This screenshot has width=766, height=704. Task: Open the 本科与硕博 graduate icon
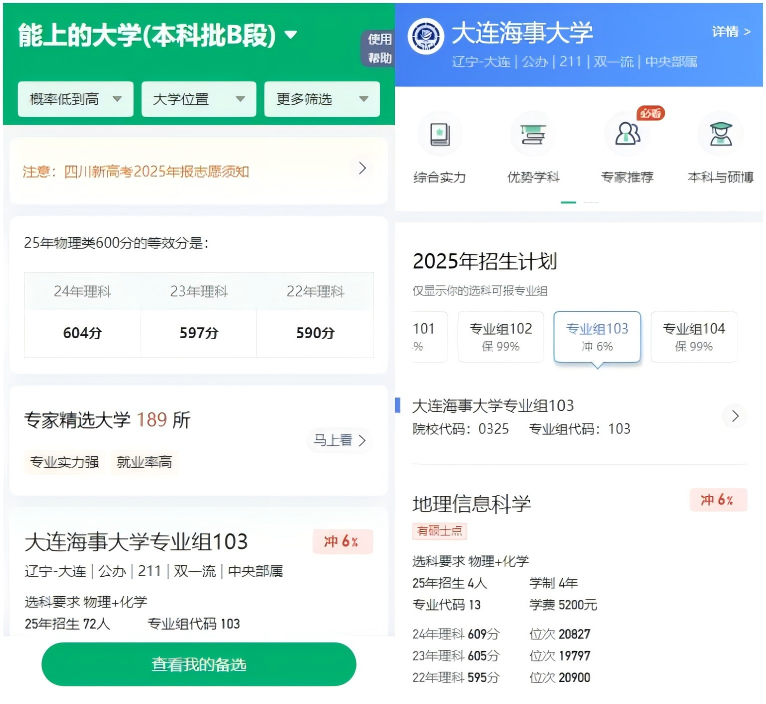(x=720, y=135)
